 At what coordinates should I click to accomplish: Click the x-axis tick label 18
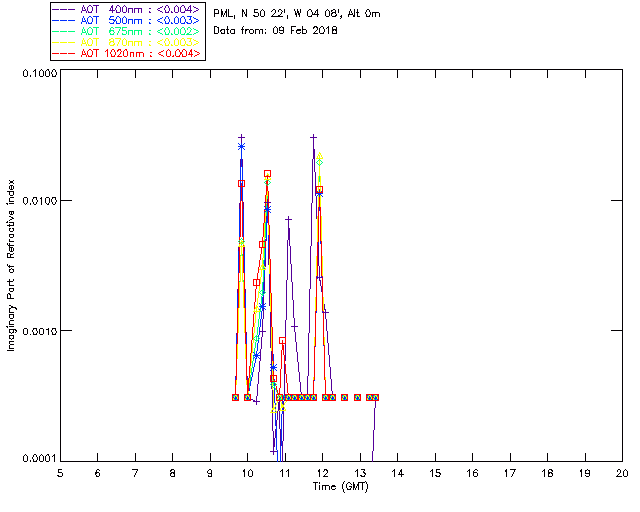(547, 473)
